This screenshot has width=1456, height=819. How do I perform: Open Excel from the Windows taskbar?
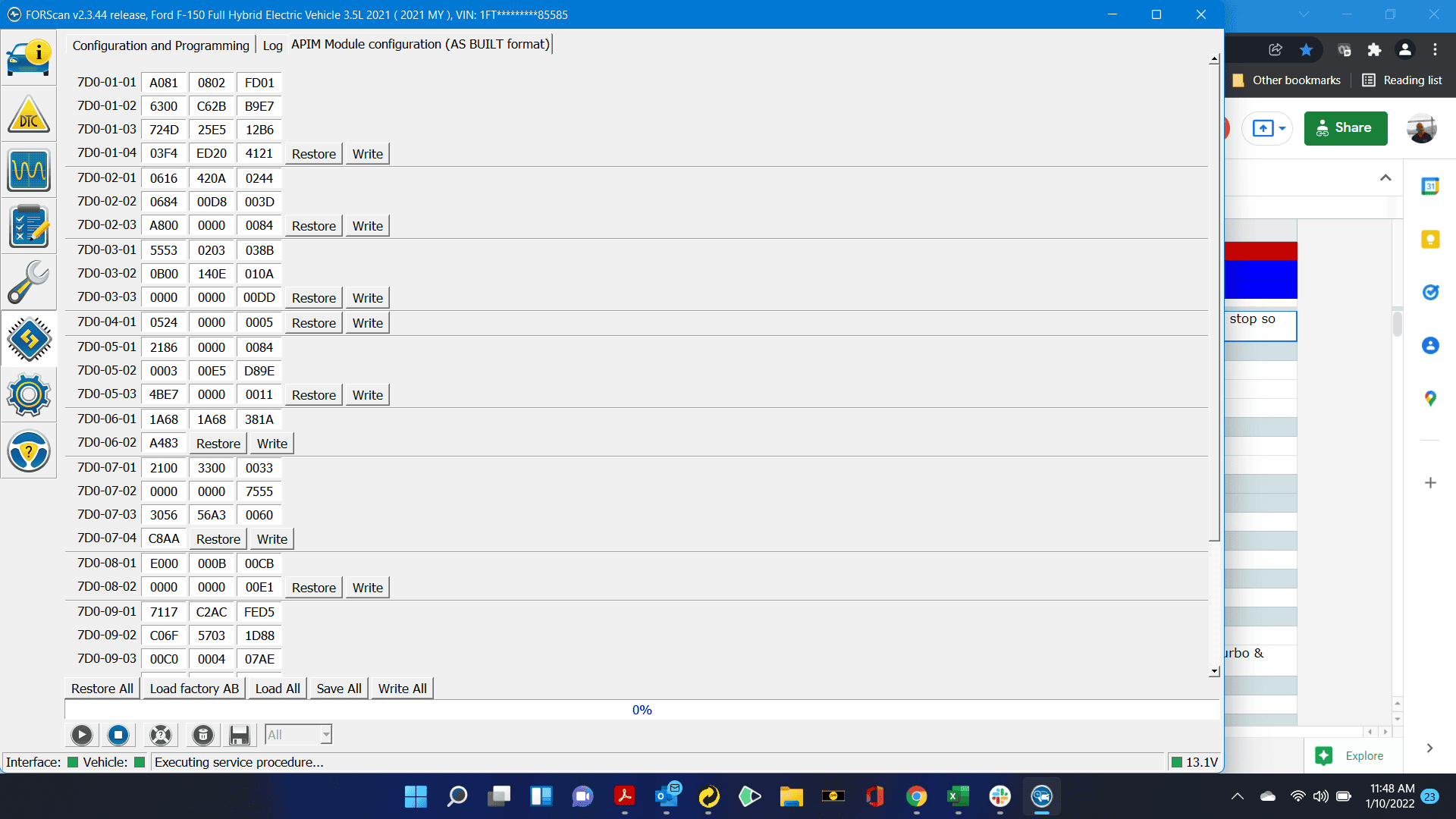click(958, 796)
